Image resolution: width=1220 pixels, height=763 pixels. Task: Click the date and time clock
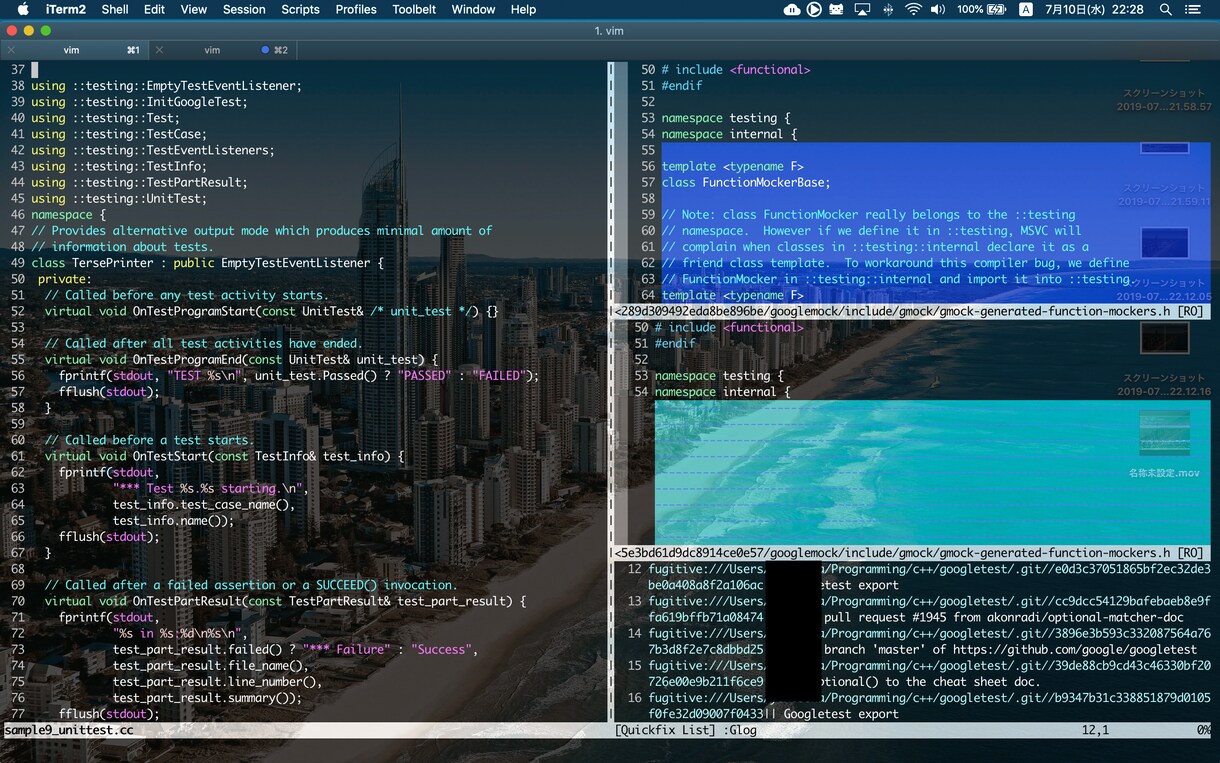coord(1094,9)
